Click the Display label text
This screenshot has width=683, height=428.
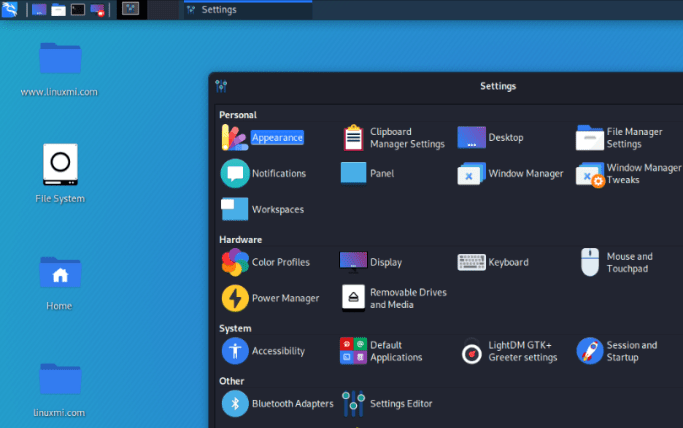[386, 262]
